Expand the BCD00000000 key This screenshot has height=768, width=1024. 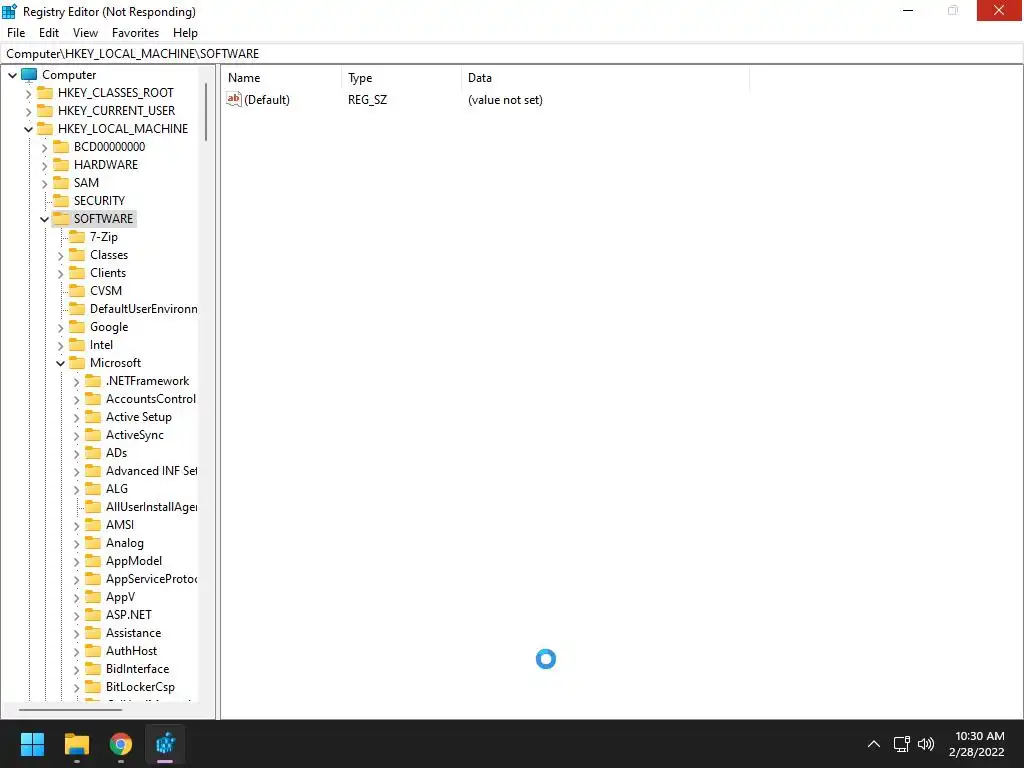pos(44,148)
